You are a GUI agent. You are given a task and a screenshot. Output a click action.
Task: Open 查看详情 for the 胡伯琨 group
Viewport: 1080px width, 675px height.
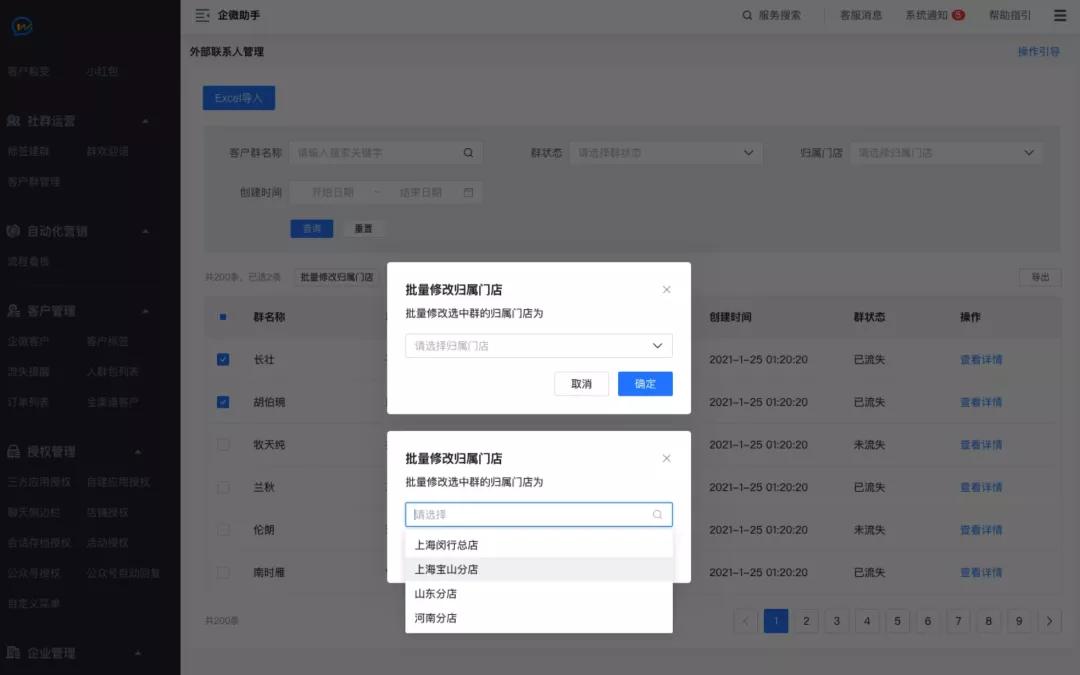[980, 402]
